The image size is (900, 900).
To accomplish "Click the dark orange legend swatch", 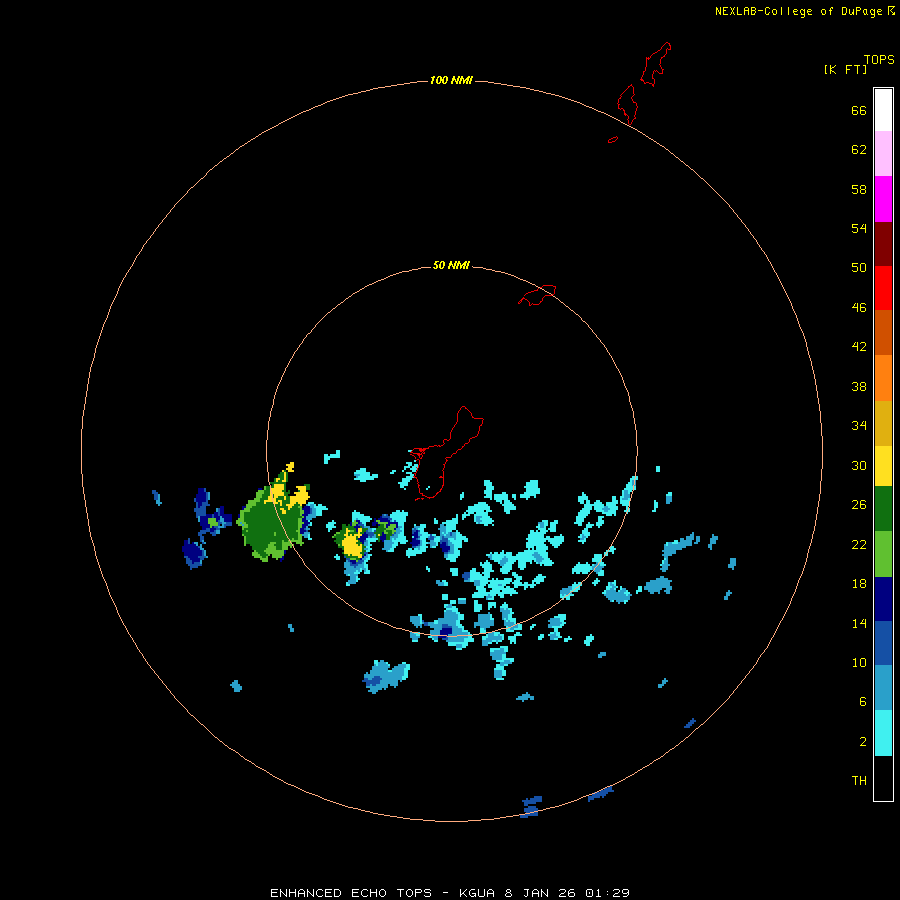I will (883, 332).
